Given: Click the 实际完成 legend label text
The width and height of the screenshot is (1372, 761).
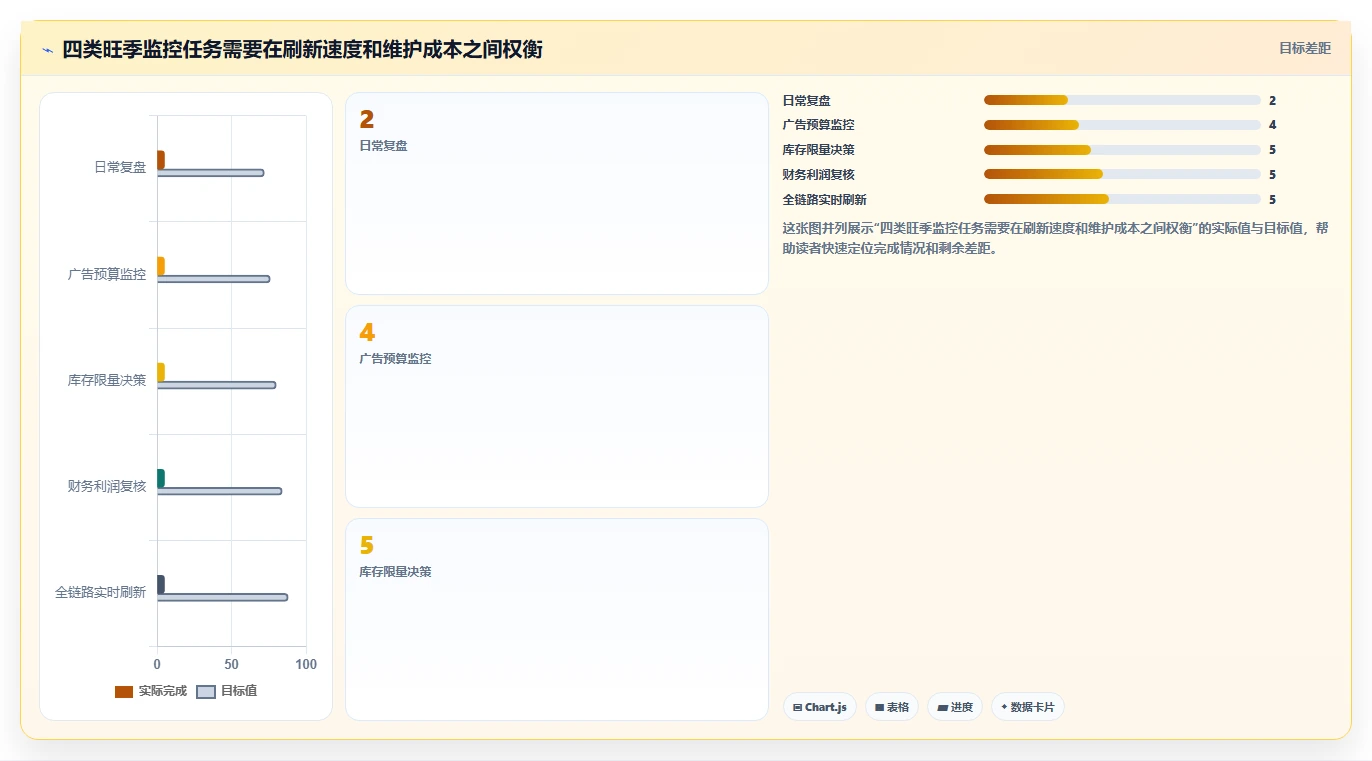Looking at the screenshot, I should pyautogui.click(x=162, y=691).
